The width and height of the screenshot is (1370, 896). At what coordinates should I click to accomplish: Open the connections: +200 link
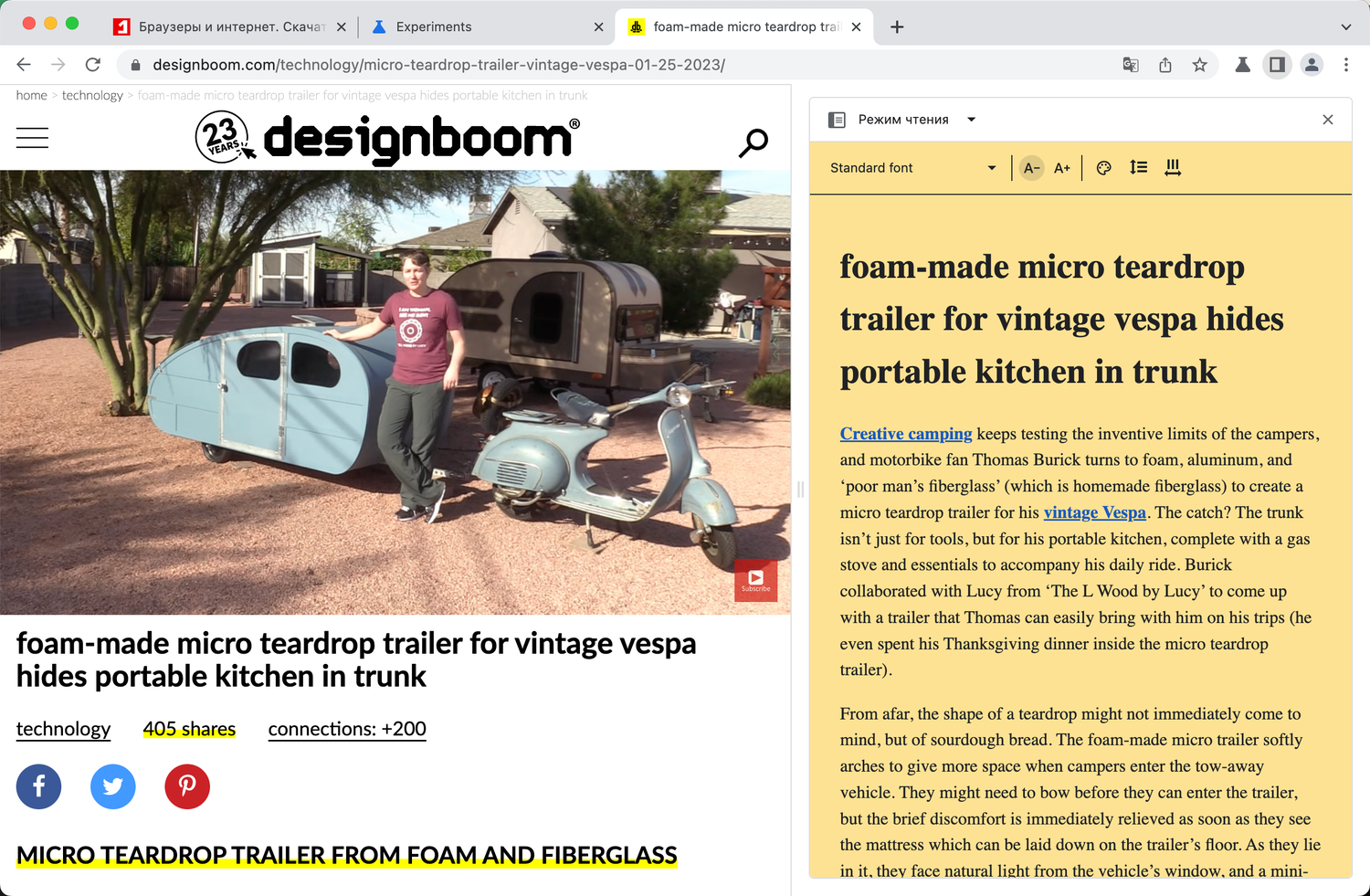coord(347,729)
